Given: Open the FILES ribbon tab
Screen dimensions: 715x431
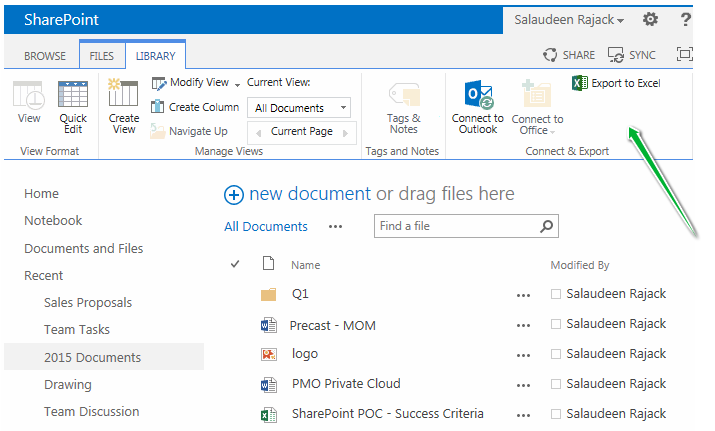Looking at the screenshot, I should [101, 56].
